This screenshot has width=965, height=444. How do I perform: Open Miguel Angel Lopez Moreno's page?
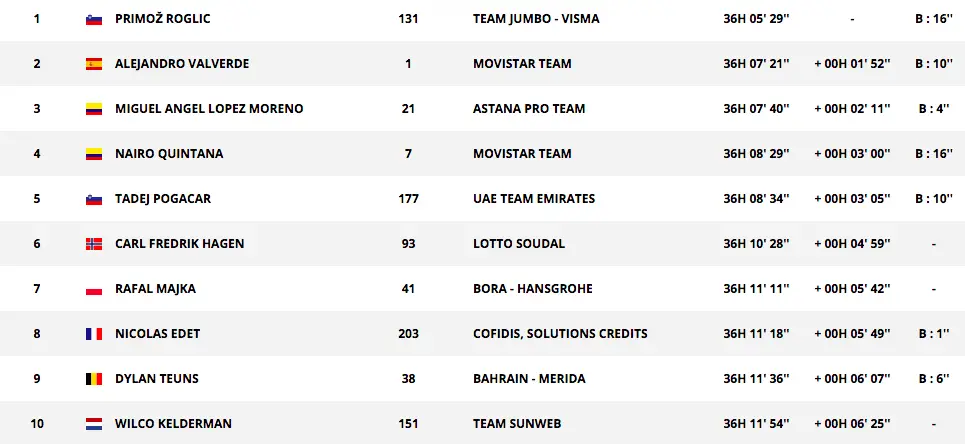(209, 109)
